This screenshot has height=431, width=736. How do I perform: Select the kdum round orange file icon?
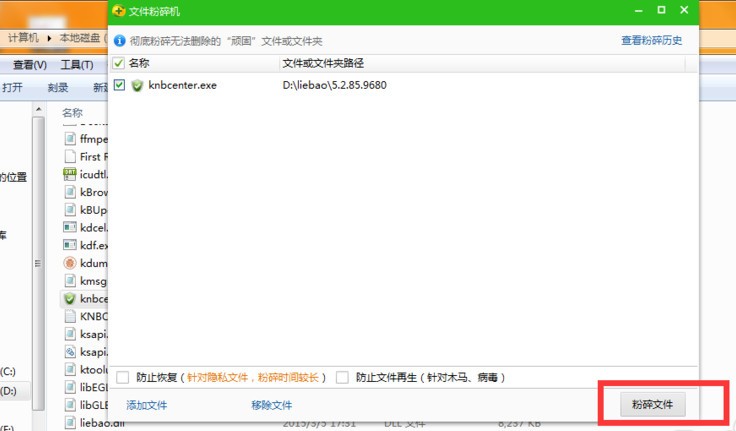point(70,263)
